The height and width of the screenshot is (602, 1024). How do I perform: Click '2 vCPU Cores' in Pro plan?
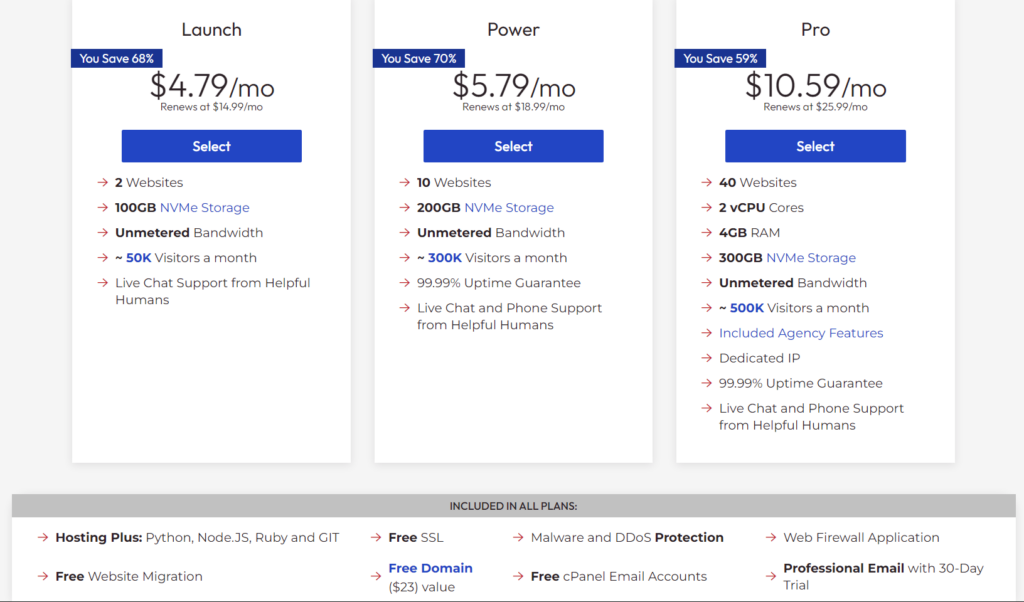tap(761, 208)
